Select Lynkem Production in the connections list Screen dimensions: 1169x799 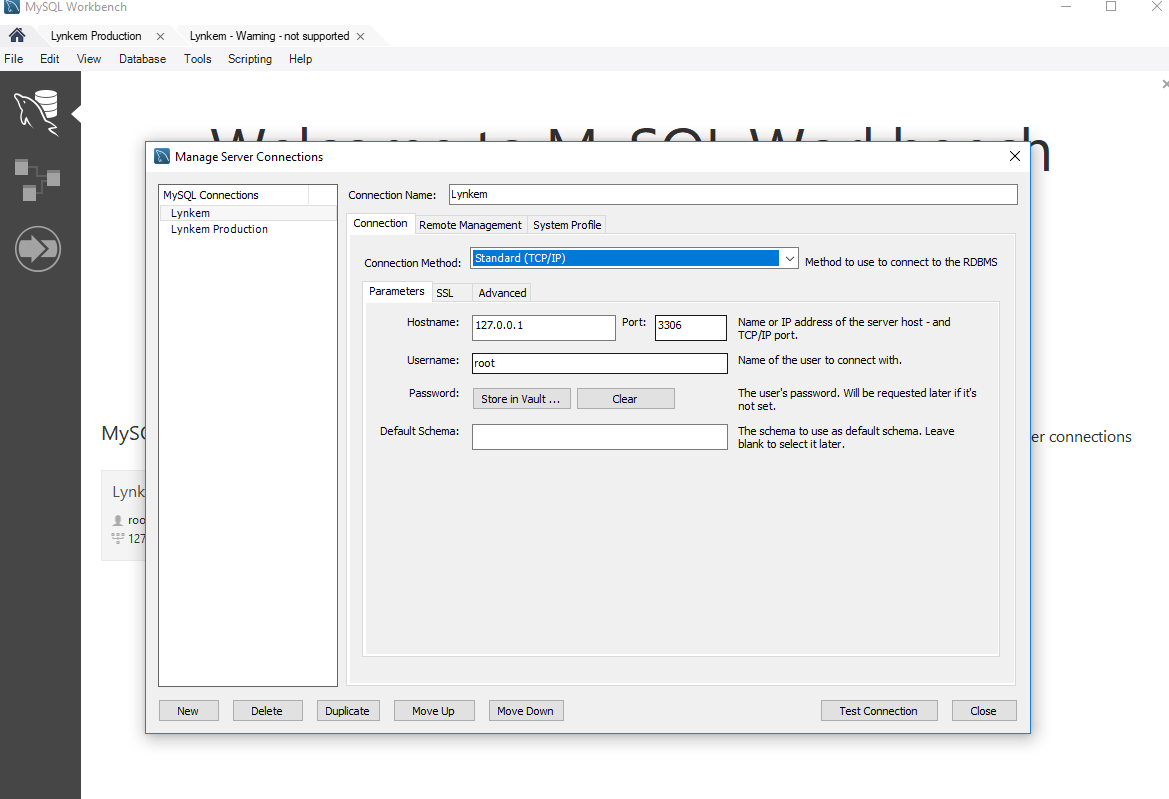coord(248,229)
